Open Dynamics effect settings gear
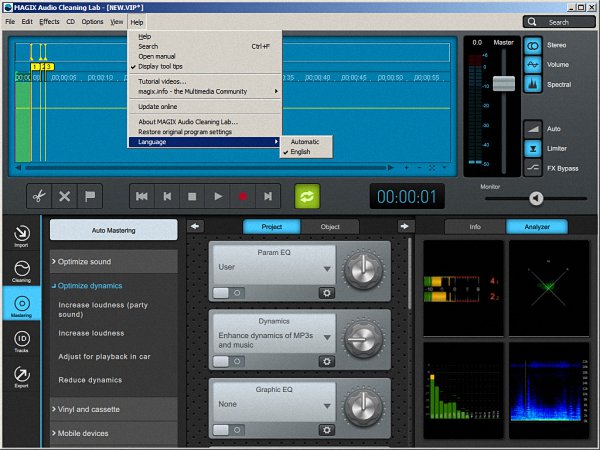600x450 pixels. pyautogui.click(x=326, y=362)
